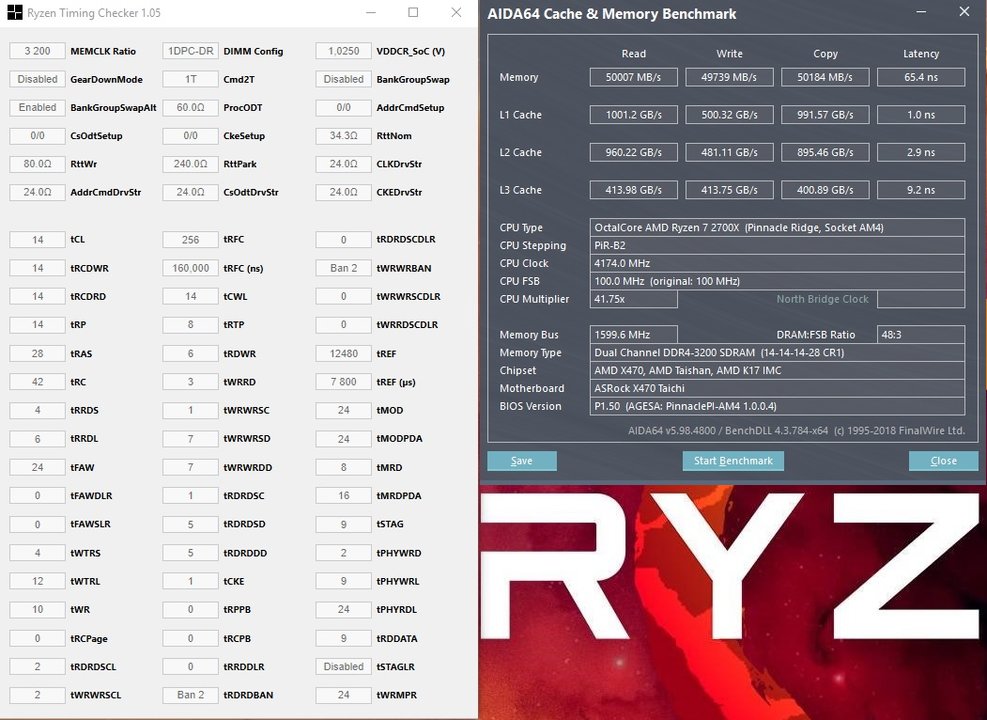987x720 pixels.
Task: Click the Motherboard ASRock X470 Taichi field
Action: point(777,388)
